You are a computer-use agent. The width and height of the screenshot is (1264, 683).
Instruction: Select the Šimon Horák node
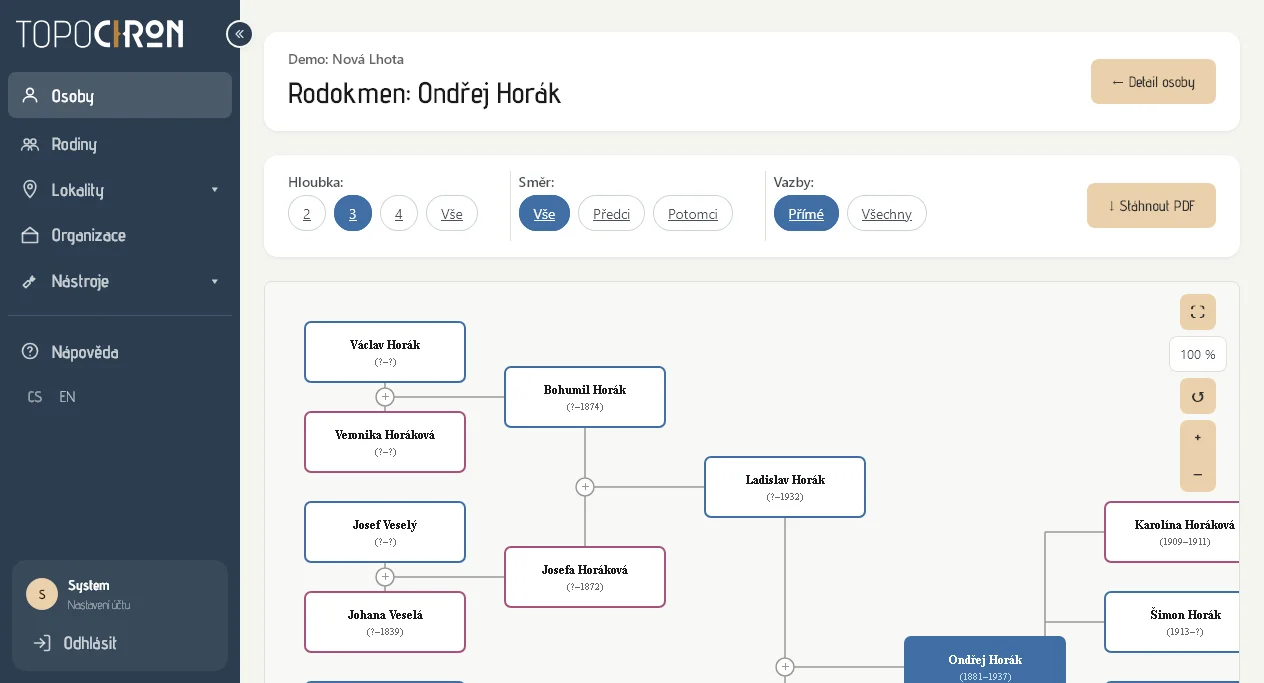tap(1172, 622)
